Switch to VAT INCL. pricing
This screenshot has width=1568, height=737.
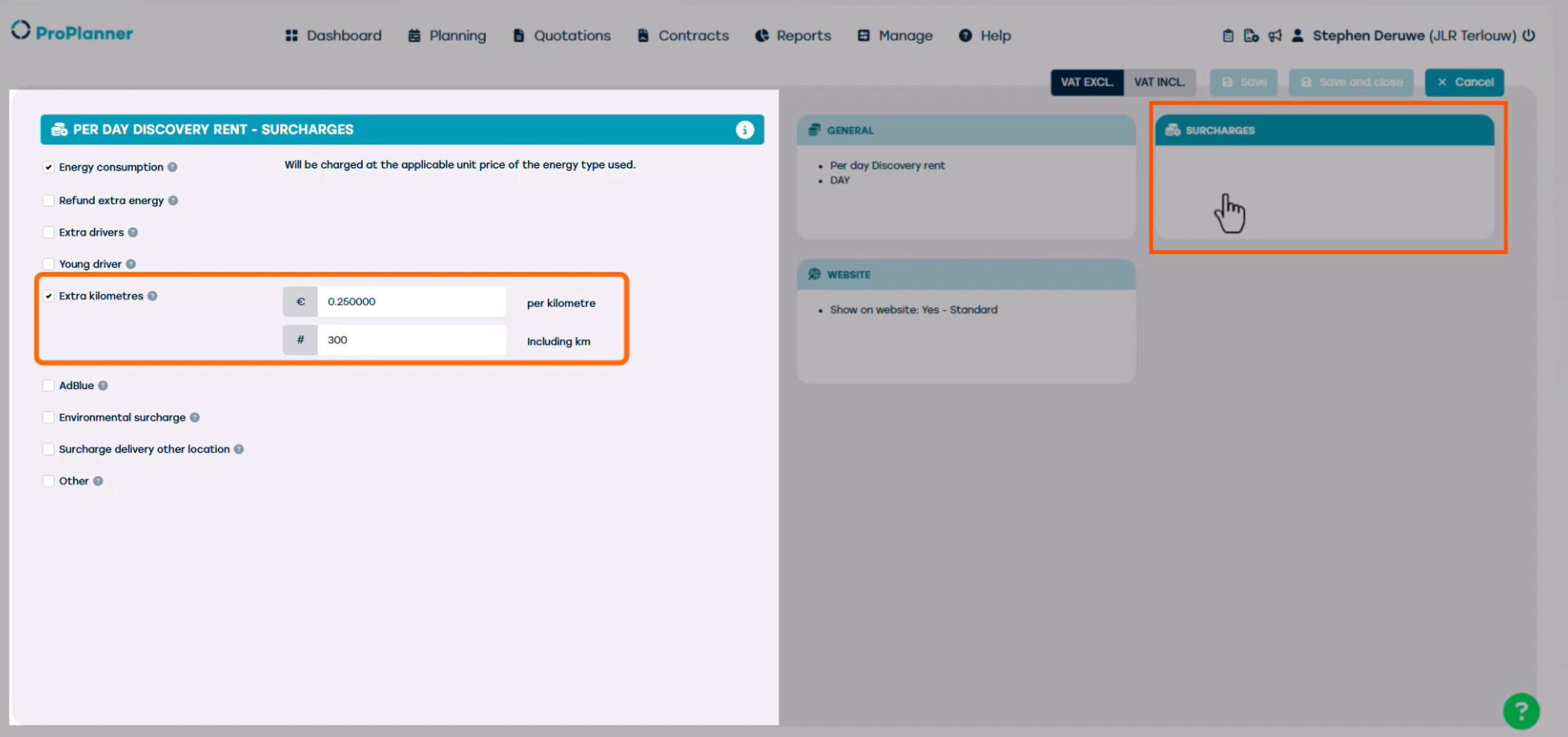[x=1159, y=82]
